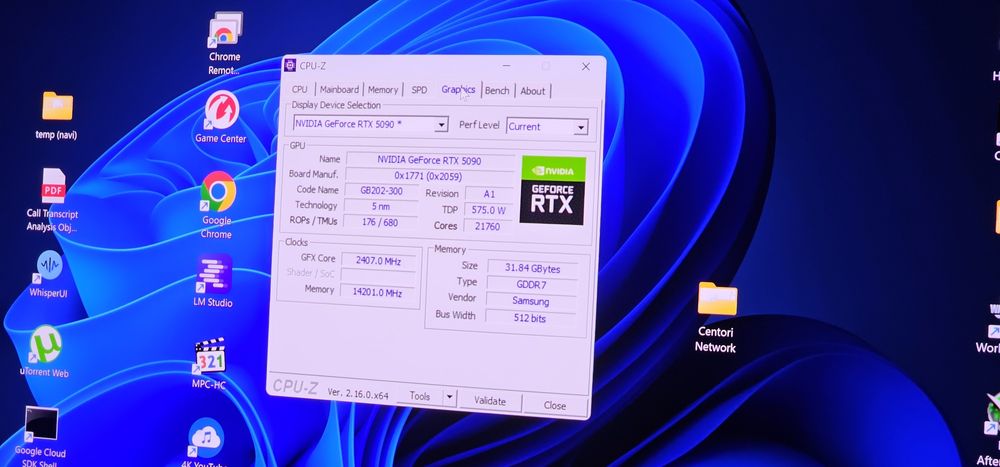The width and height of the screenshot is (1000, 467).
Task: Click the Cores 21760 value
Action: pos(487,226)
